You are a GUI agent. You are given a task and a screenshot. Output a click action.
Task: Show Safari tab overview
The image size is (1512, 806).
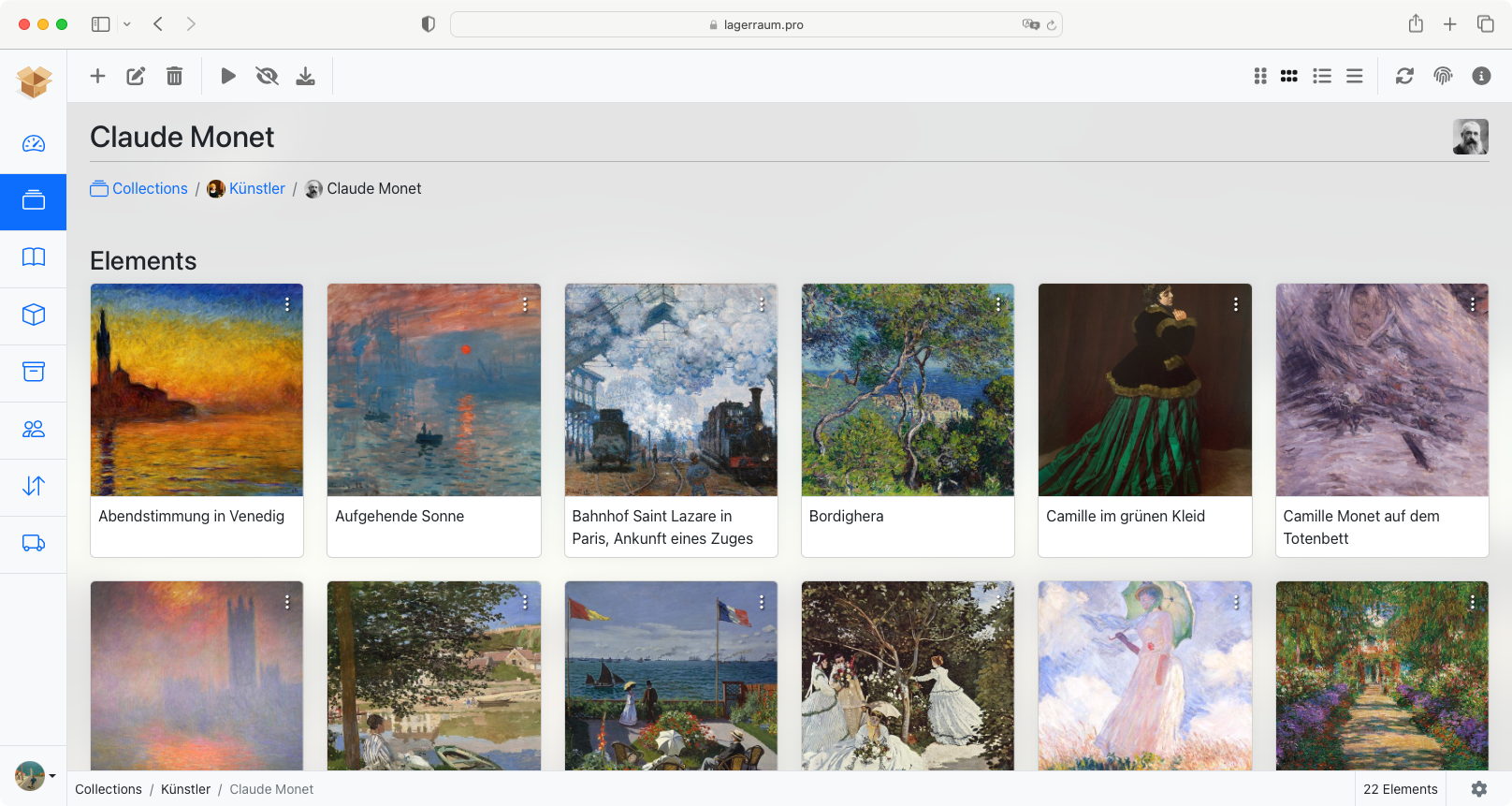[1485, 24]
